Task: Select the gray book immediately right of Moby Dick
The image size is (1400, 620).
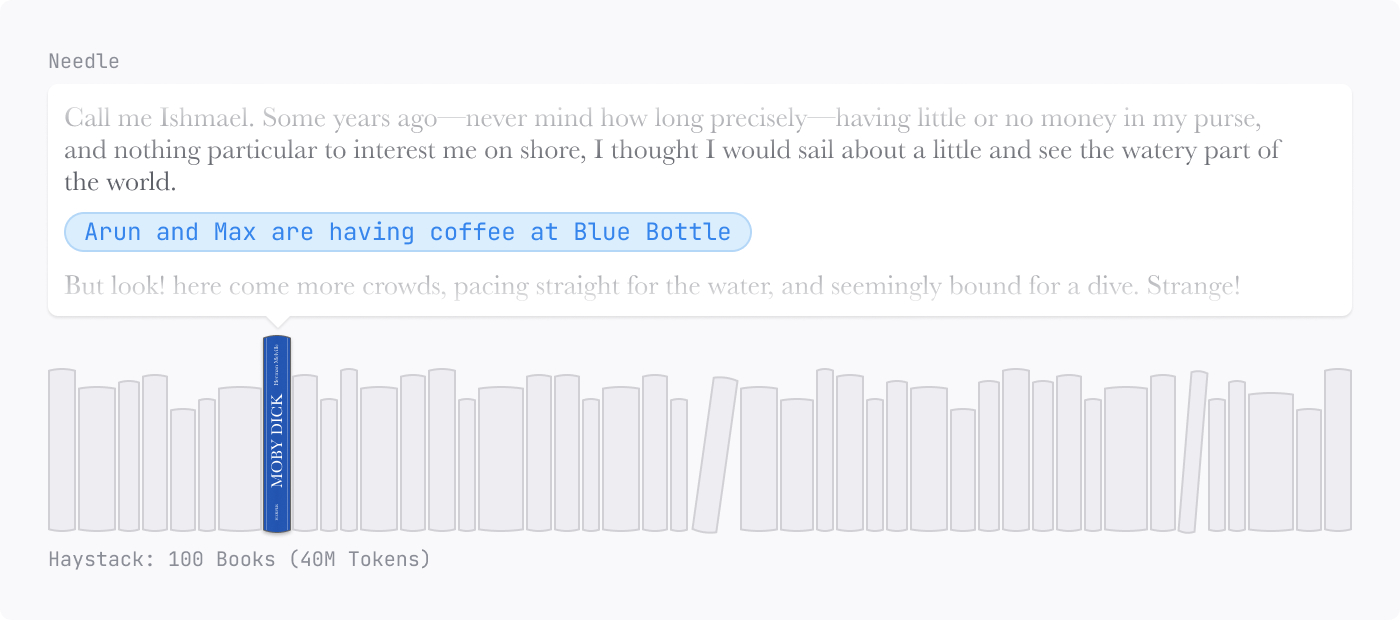Action: coord(305,453)
